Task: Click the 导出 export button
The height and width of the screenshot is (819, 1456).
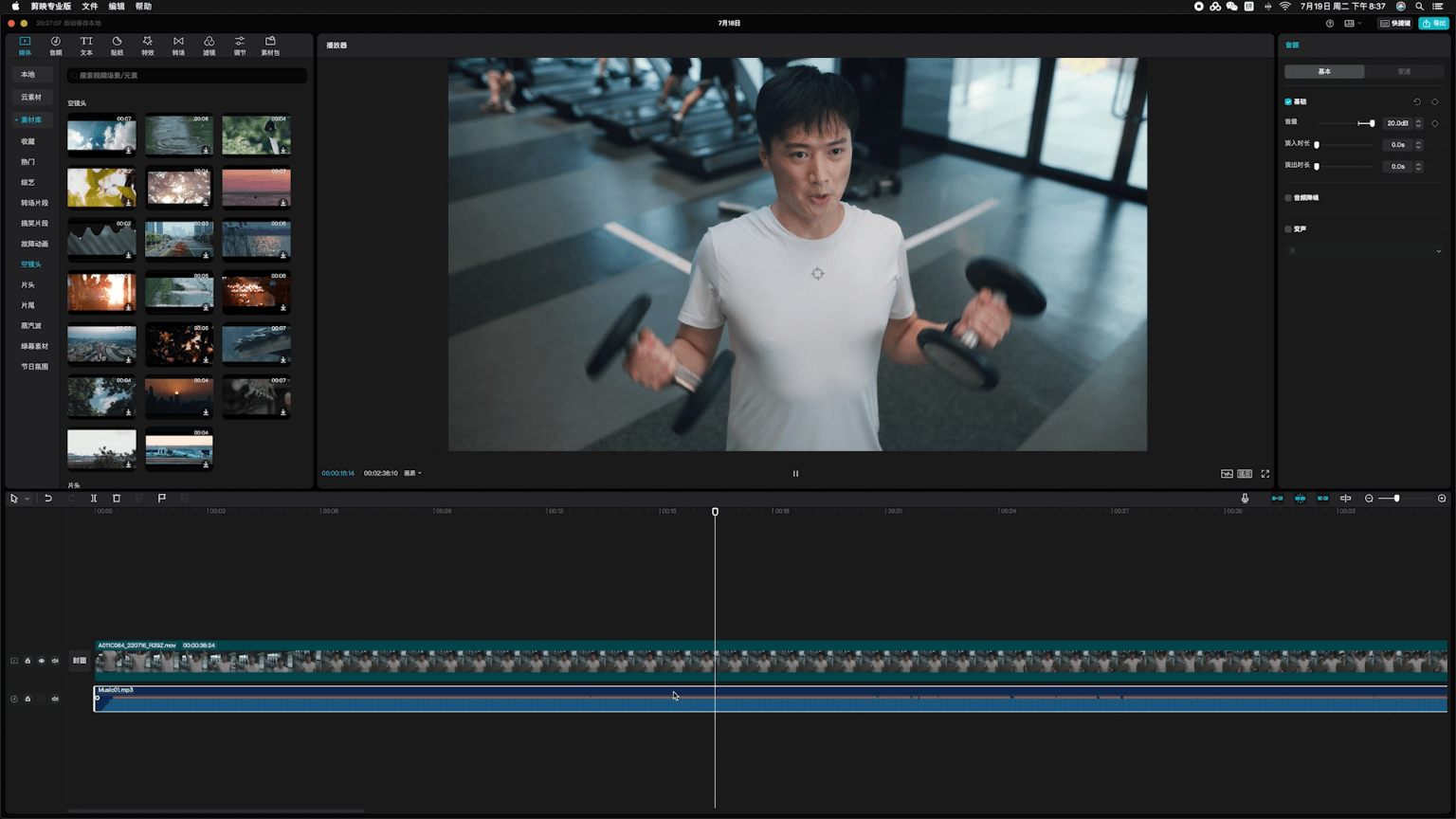Action: [x=1433, y=24]
